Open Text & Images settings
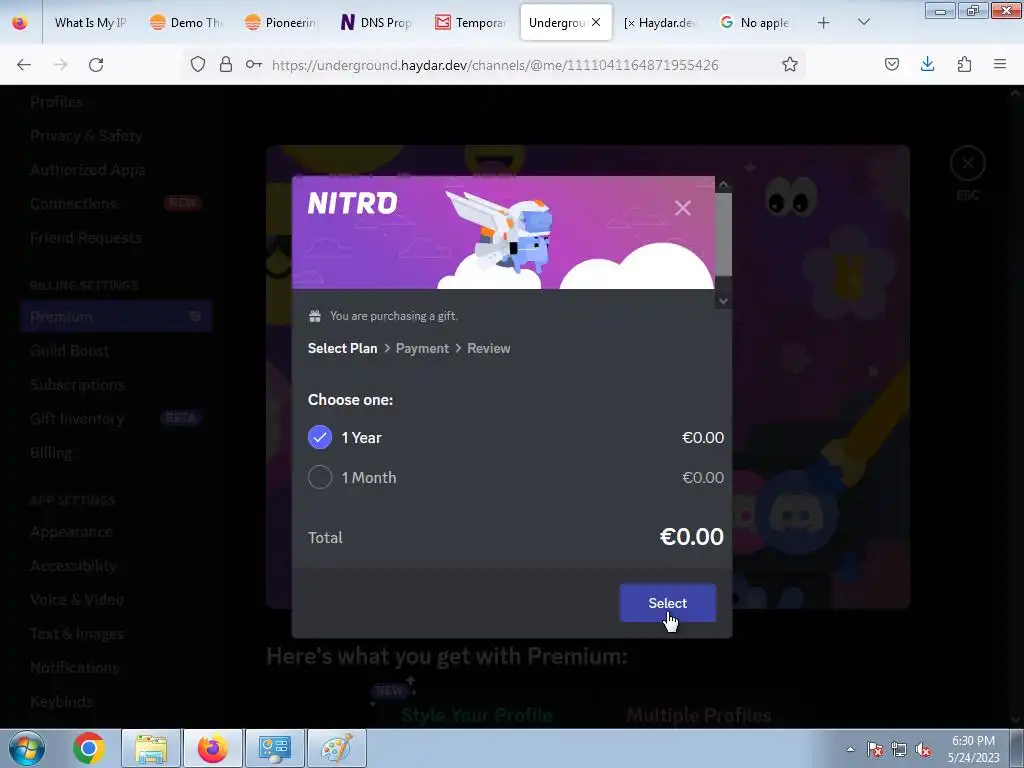 [x=76, y=633]
